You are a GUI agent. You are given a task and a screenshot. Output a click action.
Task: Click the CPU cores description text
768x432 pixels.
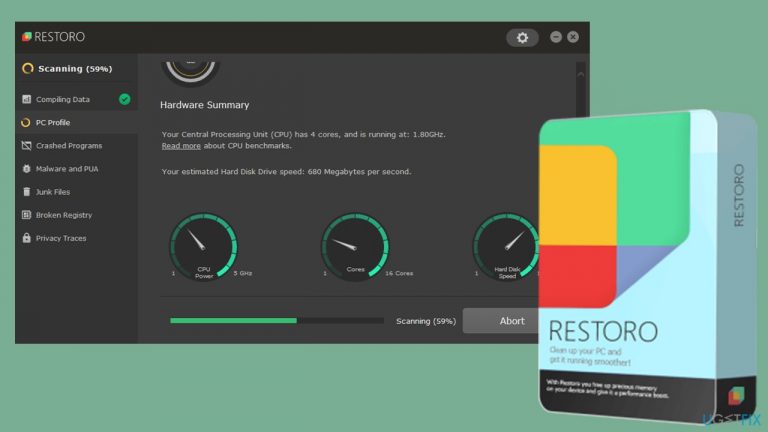coord(304,134)
